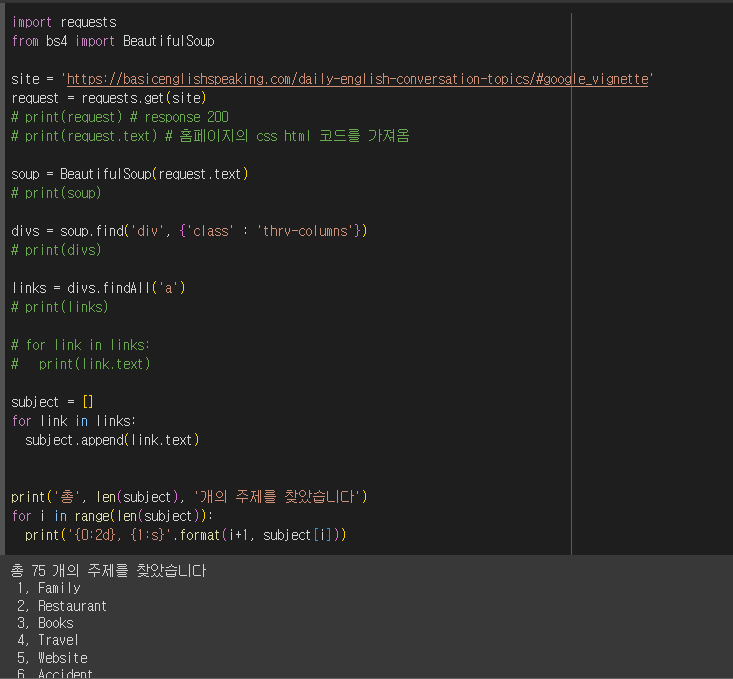This screenshot has width=733, height=679.
Task: Click the 'import requests' line
Action: (64, 22)
